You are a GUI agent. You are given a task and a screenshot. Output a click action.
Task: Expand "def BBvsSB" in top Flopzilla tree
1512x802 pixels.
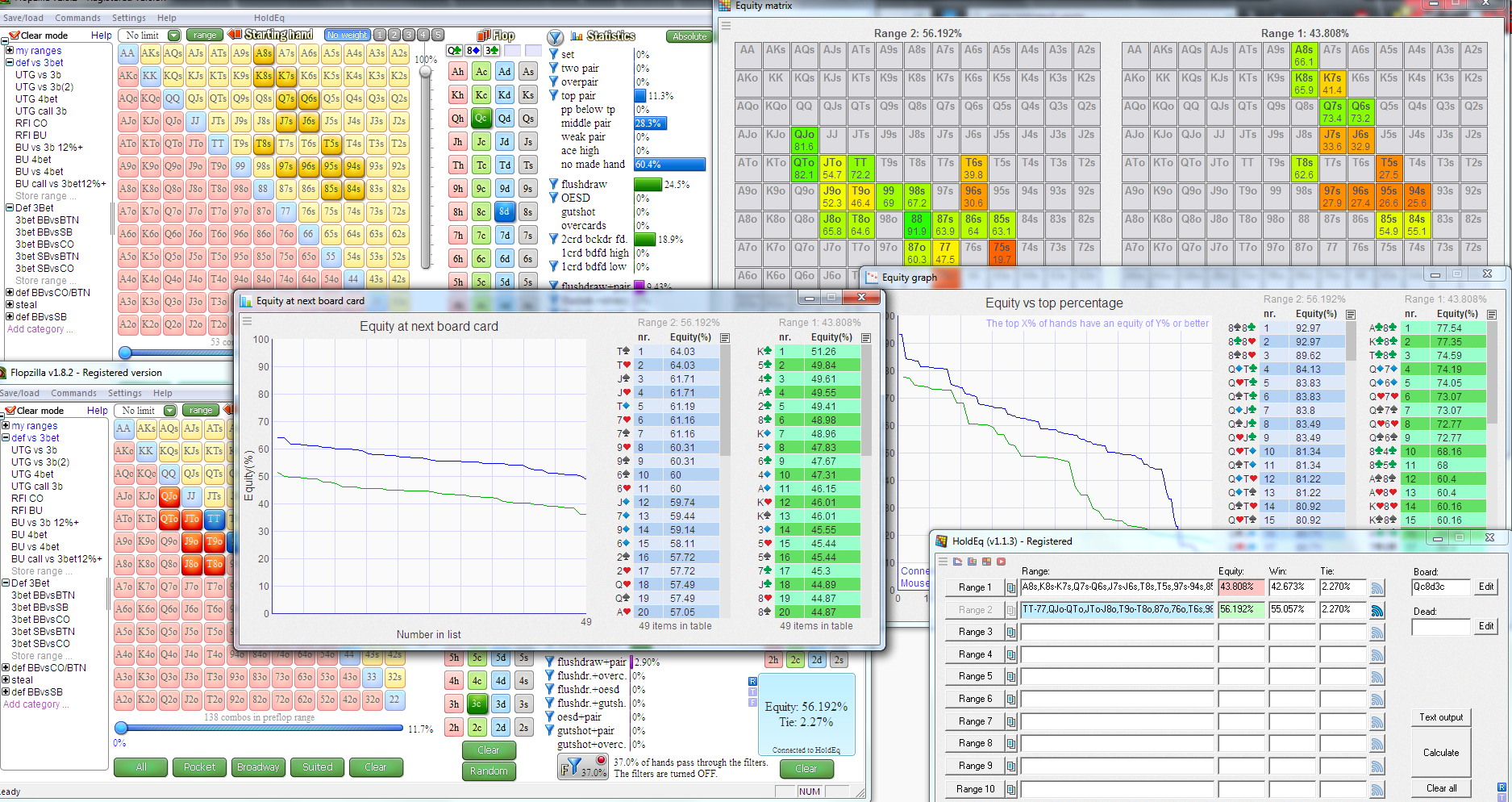tap(10, 317)
